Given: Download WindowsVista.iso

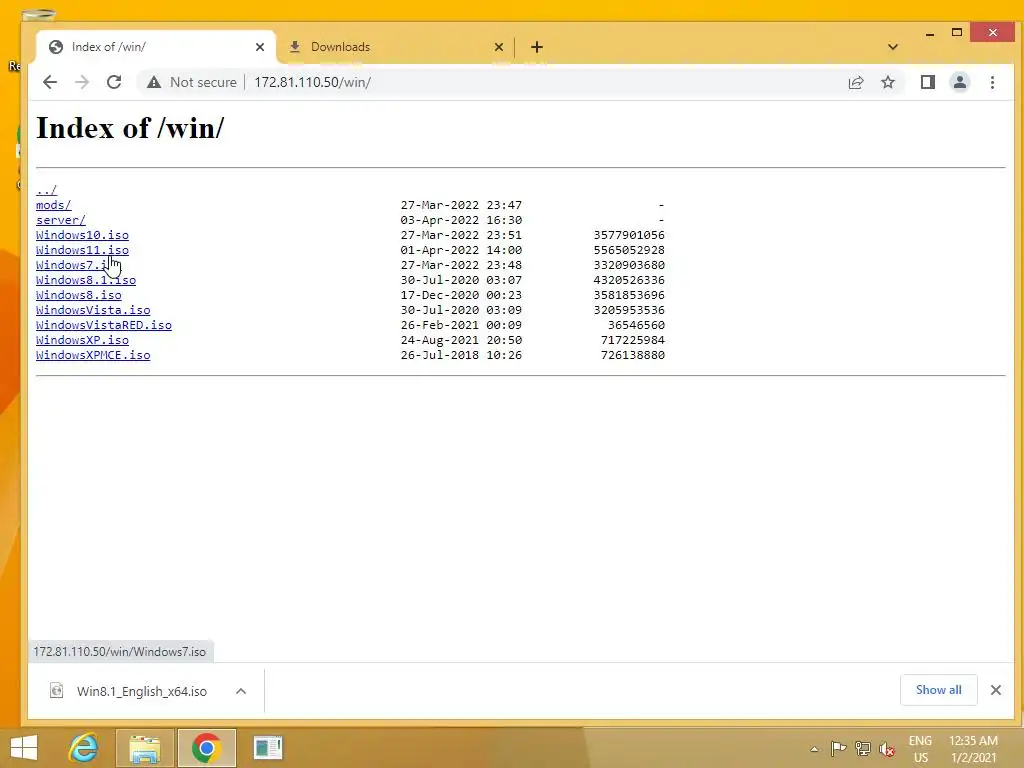Looking at the screenshot, I should [x=93, y=310].
